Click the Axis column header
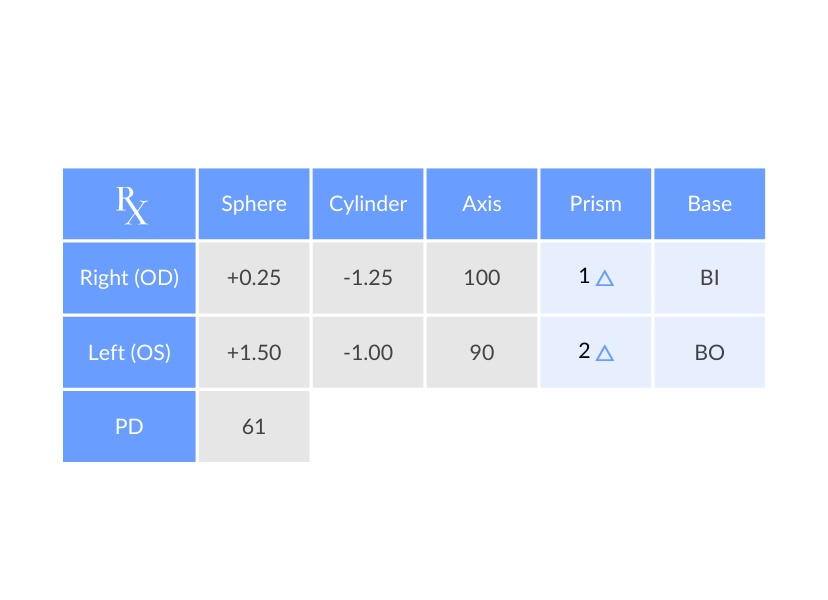The height and width of the screenshot is (600, 828). click(x=482, y=204)
